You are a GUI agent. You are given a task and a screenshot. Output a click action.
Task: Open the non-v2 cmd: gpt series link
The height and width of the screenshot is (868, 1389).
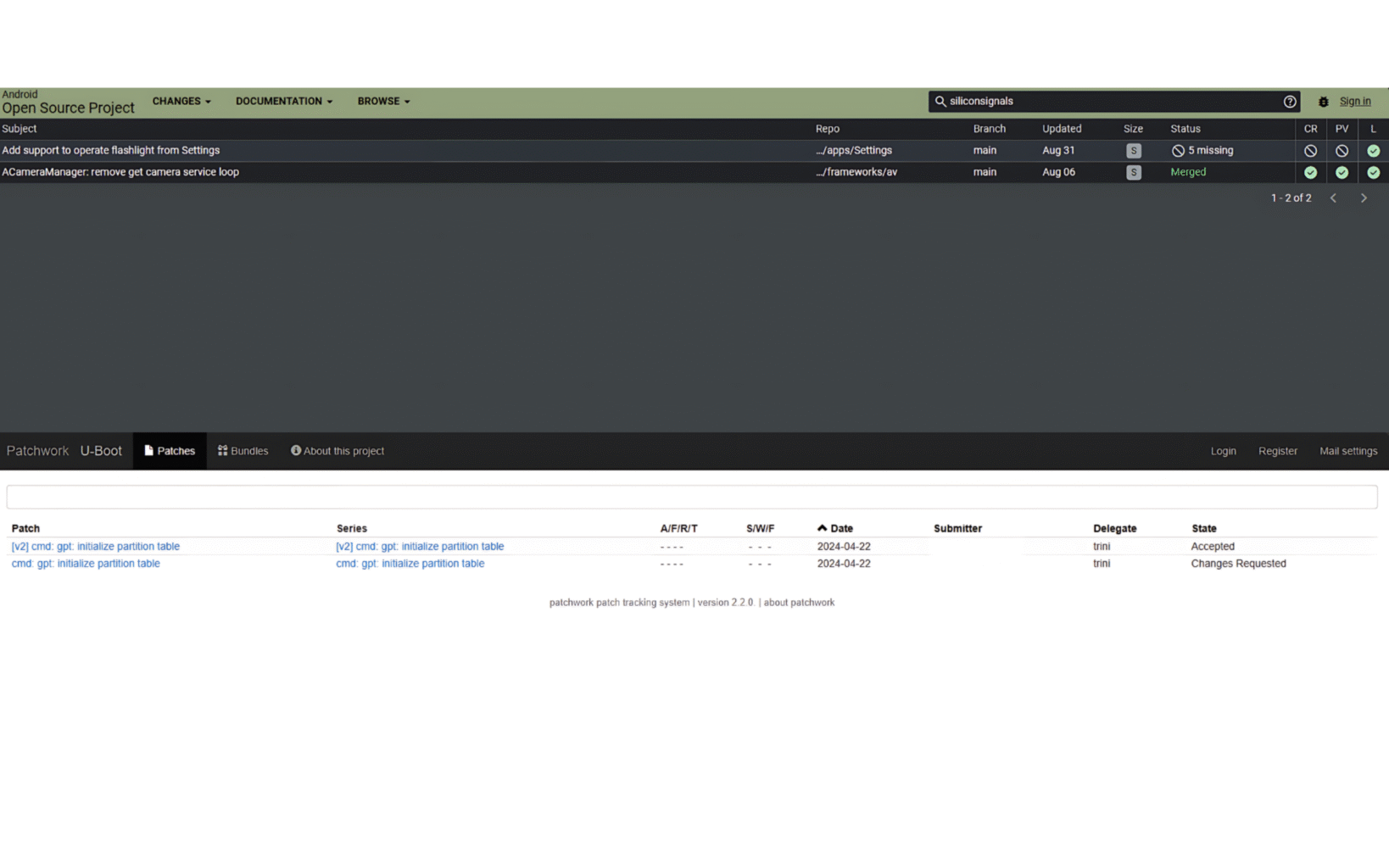[x=410, y=564]
